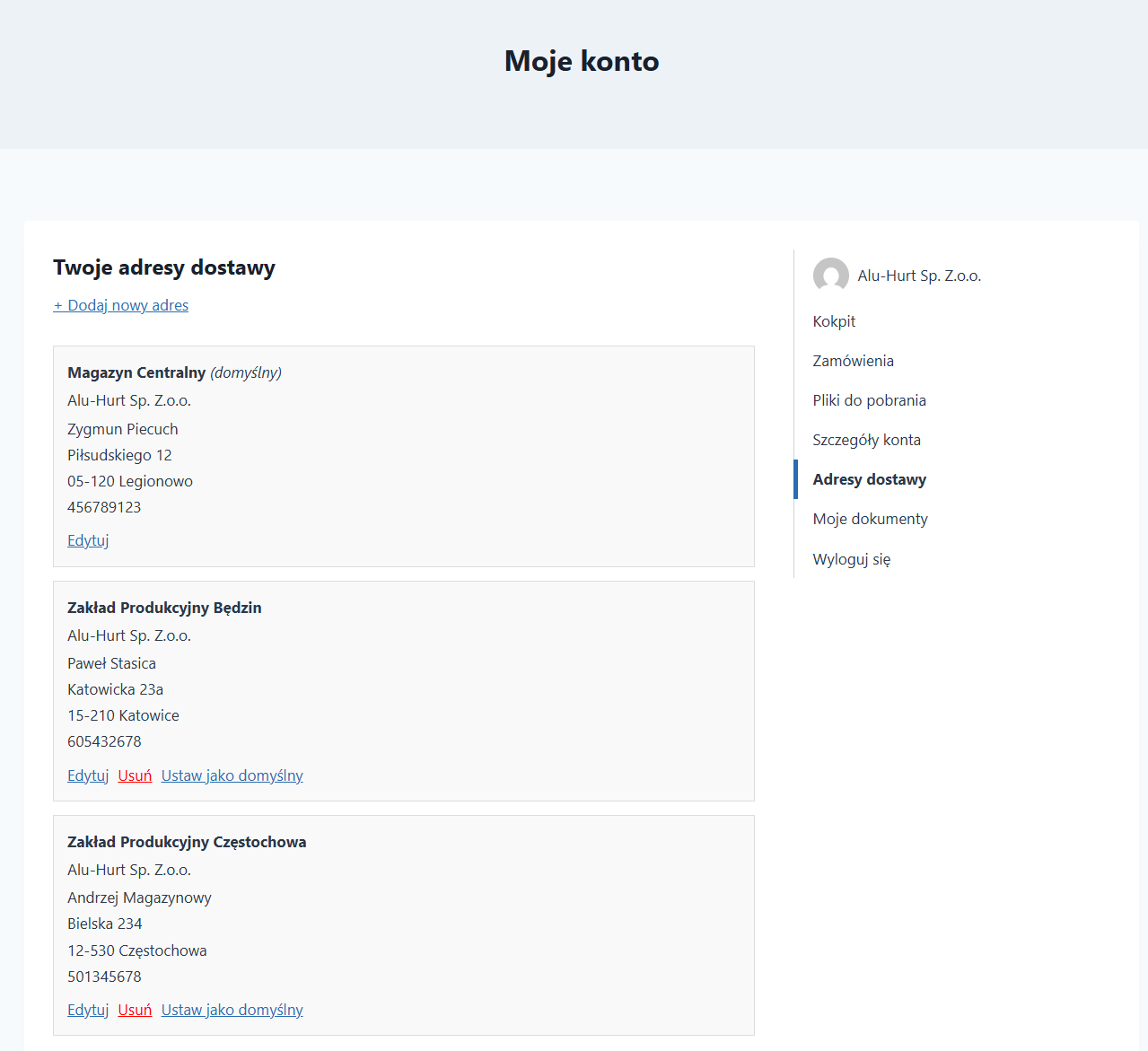The height and width of the screenshot is (1051, 1148).
Task: Add a new delivery address
Action: tap(121, 305)
